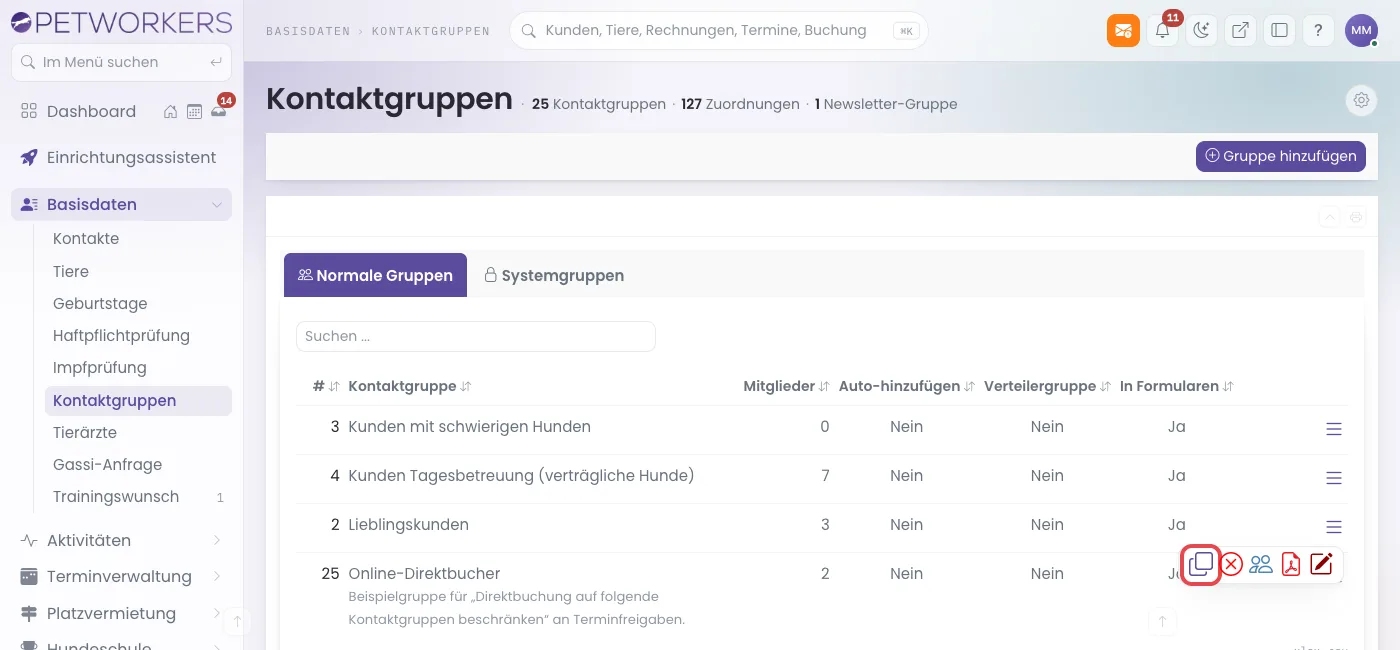Click scroll-to-top arrow near table bottom
The image size is (1400, 650).
pos(1162,621)
